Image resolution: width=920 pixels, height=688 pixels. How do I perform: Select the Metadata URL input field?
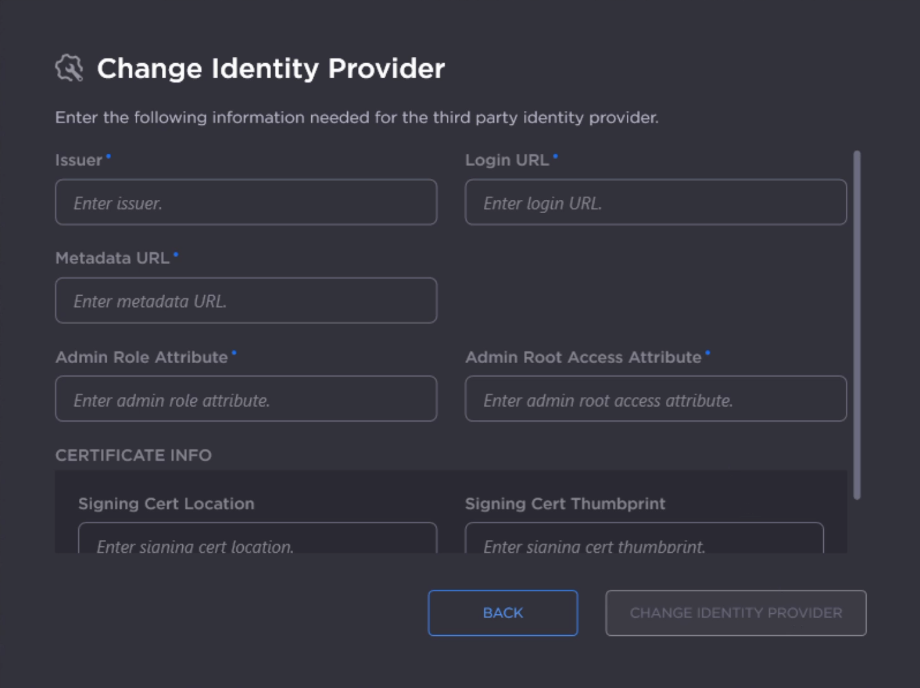[x=246, y=301]
